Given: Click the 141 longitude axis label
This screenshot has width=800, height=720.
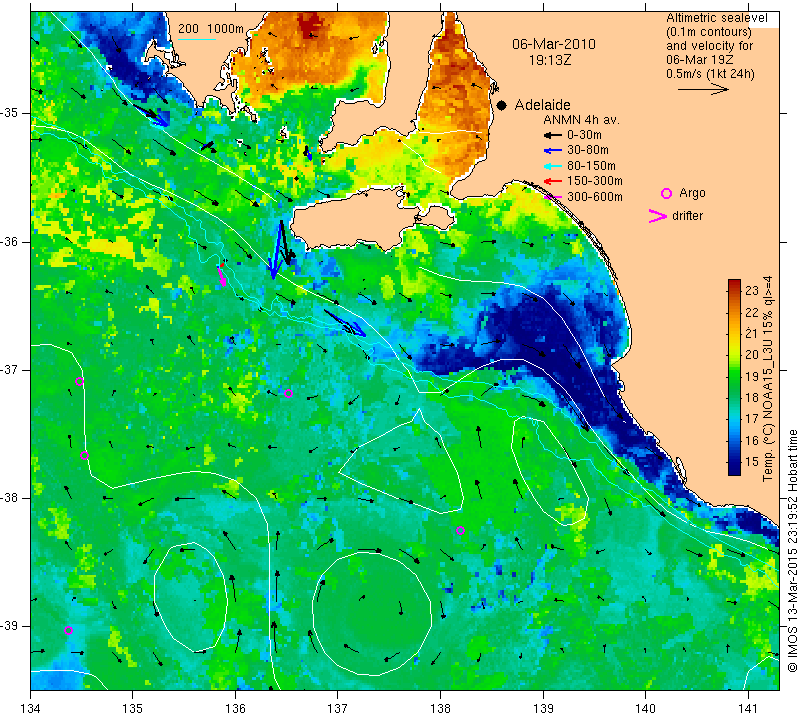Looking at the screenshot, I should point(748,709).
